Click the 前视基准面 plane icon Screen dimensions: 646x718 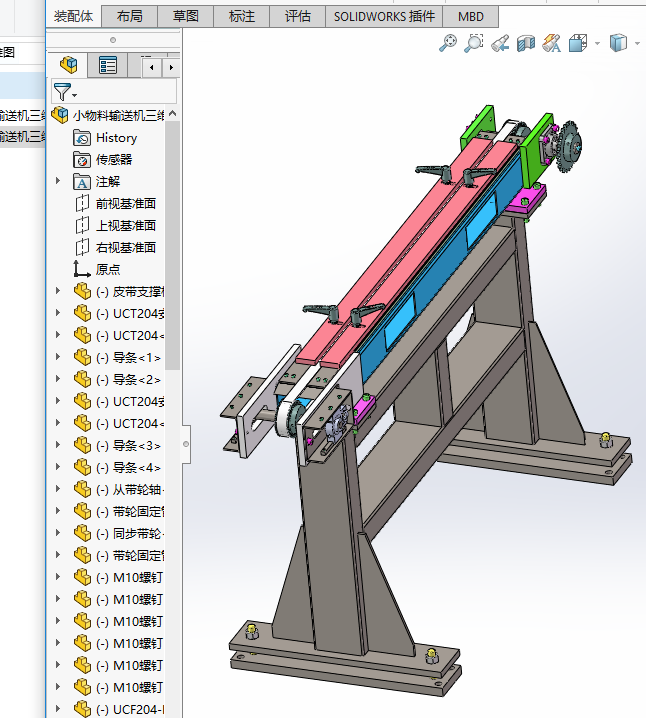82,203
